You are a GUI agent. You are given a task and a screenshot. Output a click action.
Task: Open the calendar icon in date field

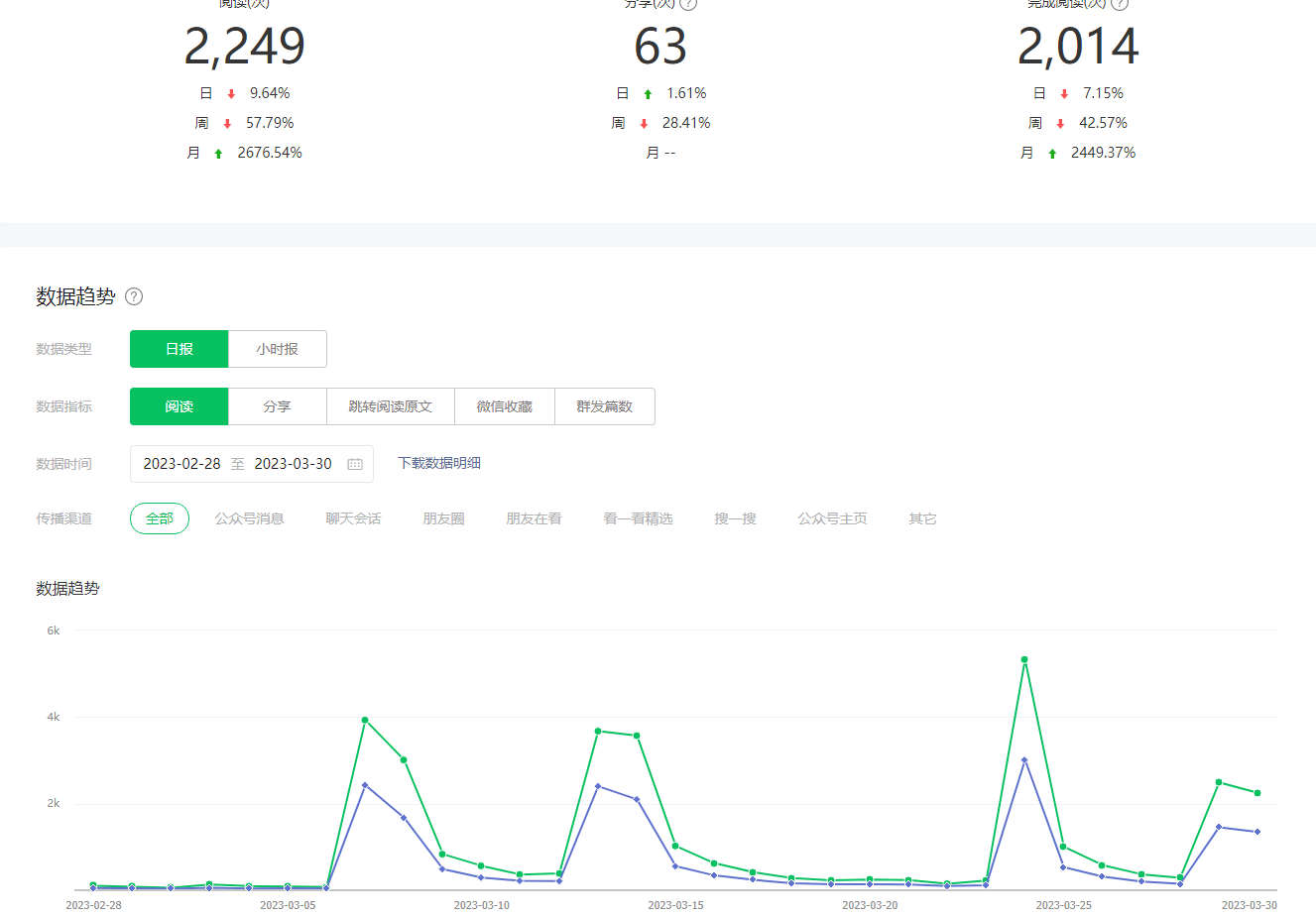point(355,464)
